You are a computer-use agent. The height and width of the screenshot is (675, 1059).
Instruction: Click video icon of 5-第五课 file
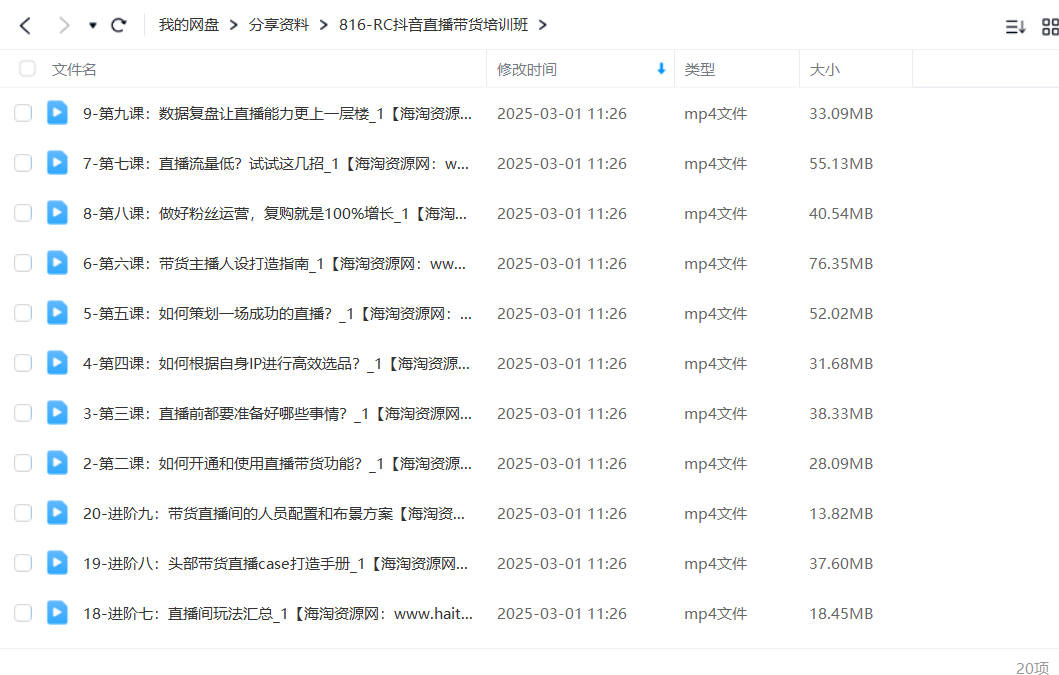click(57, 313)
